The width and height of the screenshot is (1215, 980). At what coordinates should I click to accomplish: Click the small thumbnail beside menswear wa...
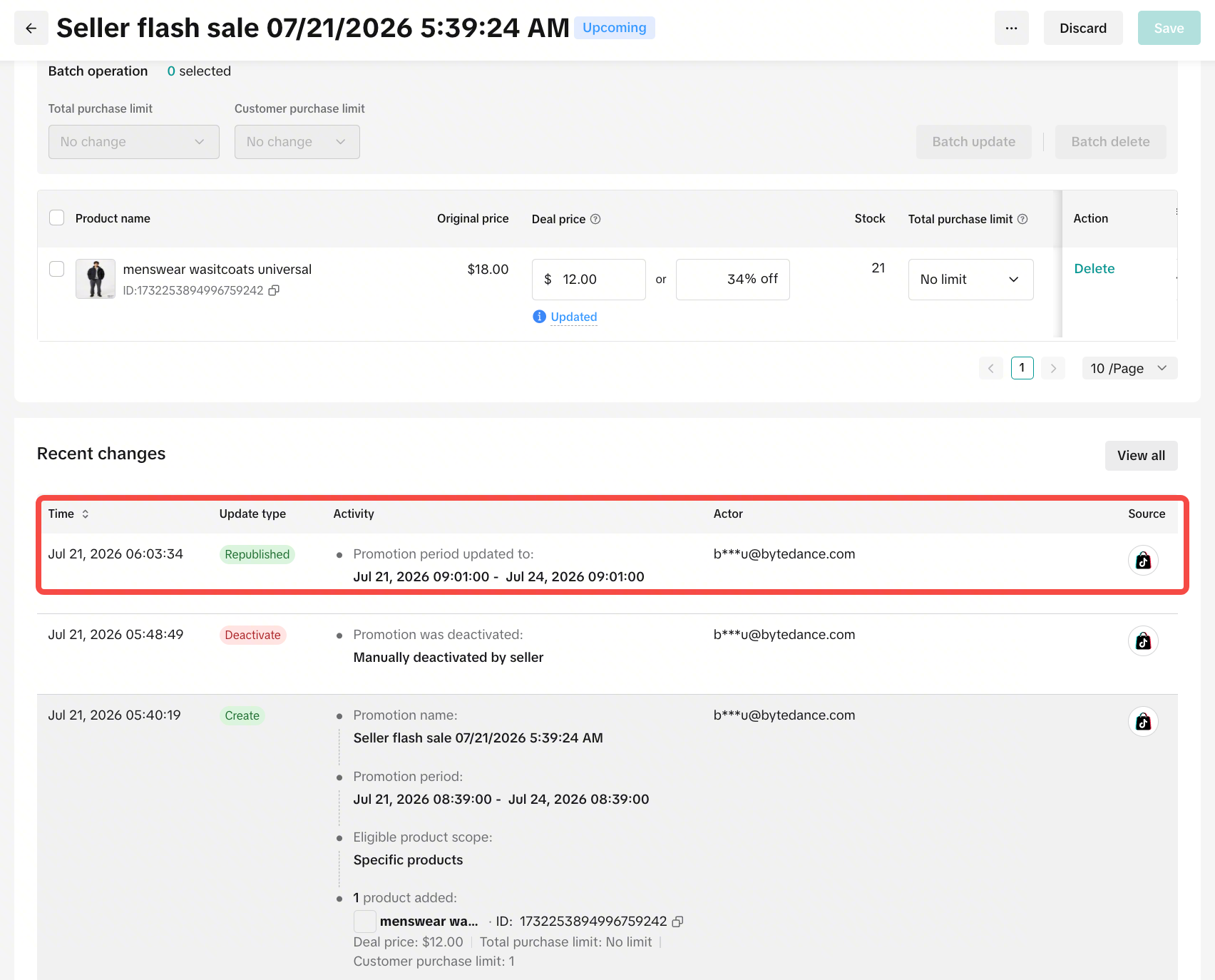tap(365, 922)
